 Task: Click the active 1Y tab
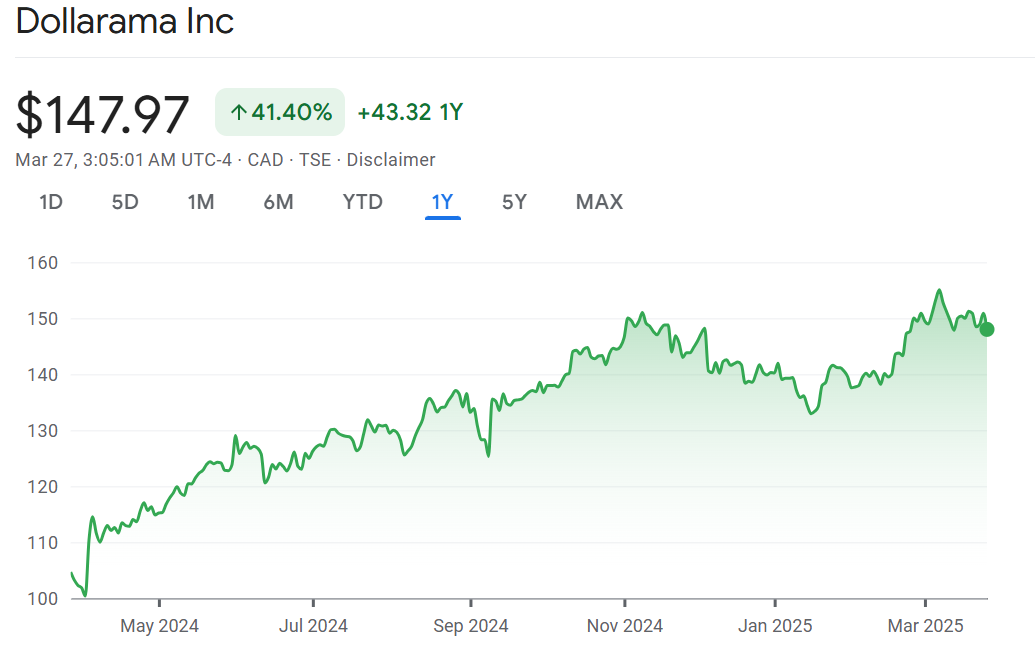coord(442,202)
